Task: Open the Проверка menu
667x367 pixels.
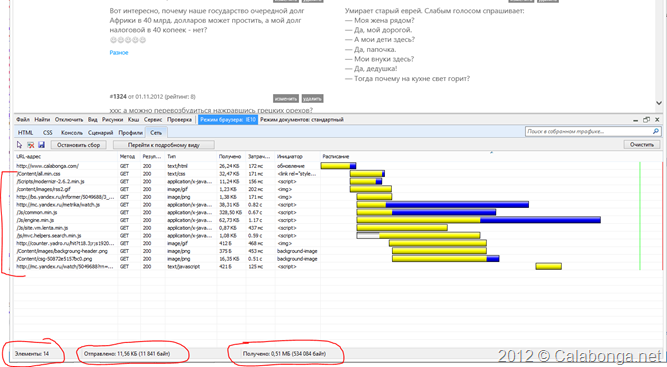Action: 179,120
